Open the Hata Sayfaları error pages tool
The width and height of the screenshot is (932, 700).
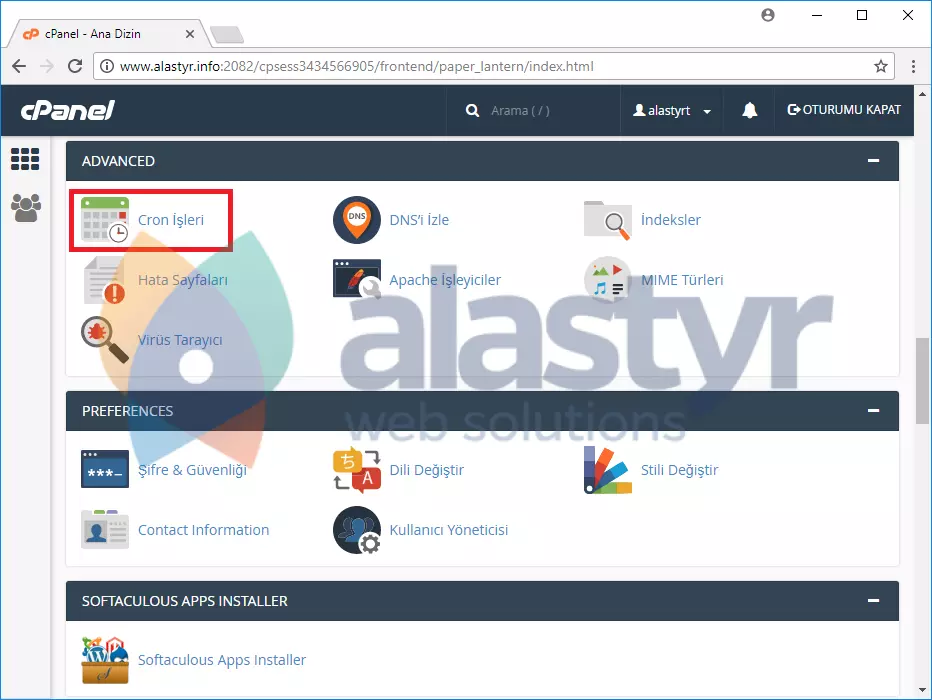pyautogui.click(x=182, y=280)
